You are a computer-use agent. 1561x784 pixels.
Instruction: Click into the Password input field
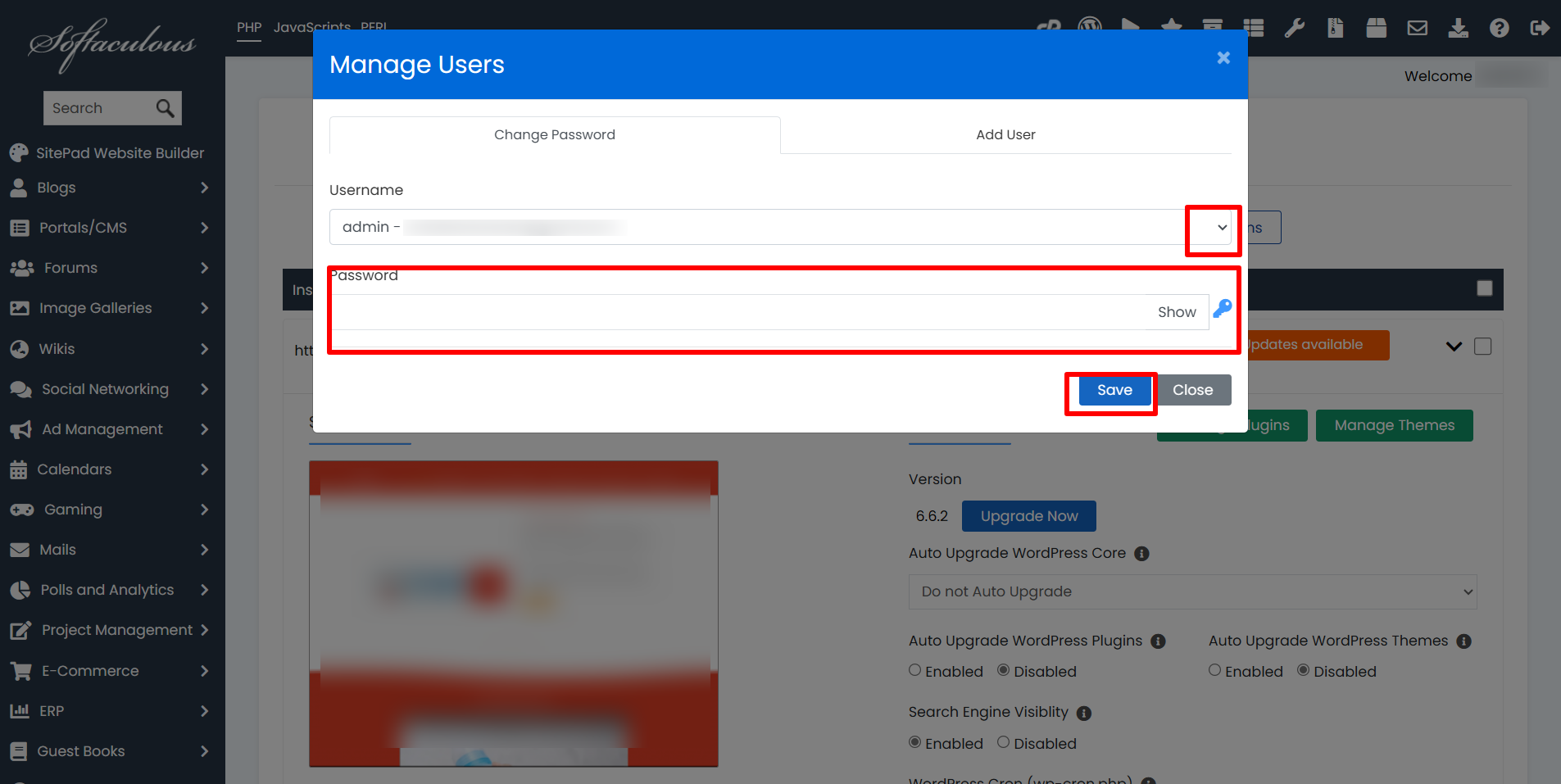coord(737,312)
